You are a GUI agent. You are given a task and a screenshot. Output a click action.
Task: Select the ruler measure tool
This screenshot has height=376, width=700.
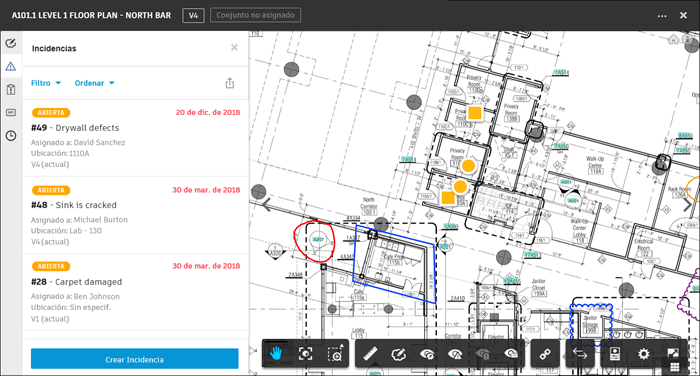pos(370,354)
